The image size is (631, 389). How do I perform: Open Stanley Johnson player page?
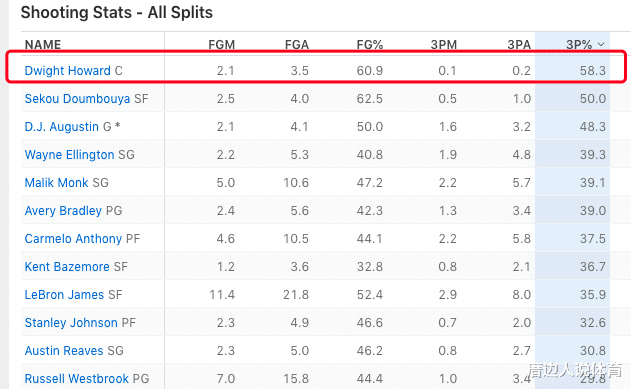tap(71, 323)
